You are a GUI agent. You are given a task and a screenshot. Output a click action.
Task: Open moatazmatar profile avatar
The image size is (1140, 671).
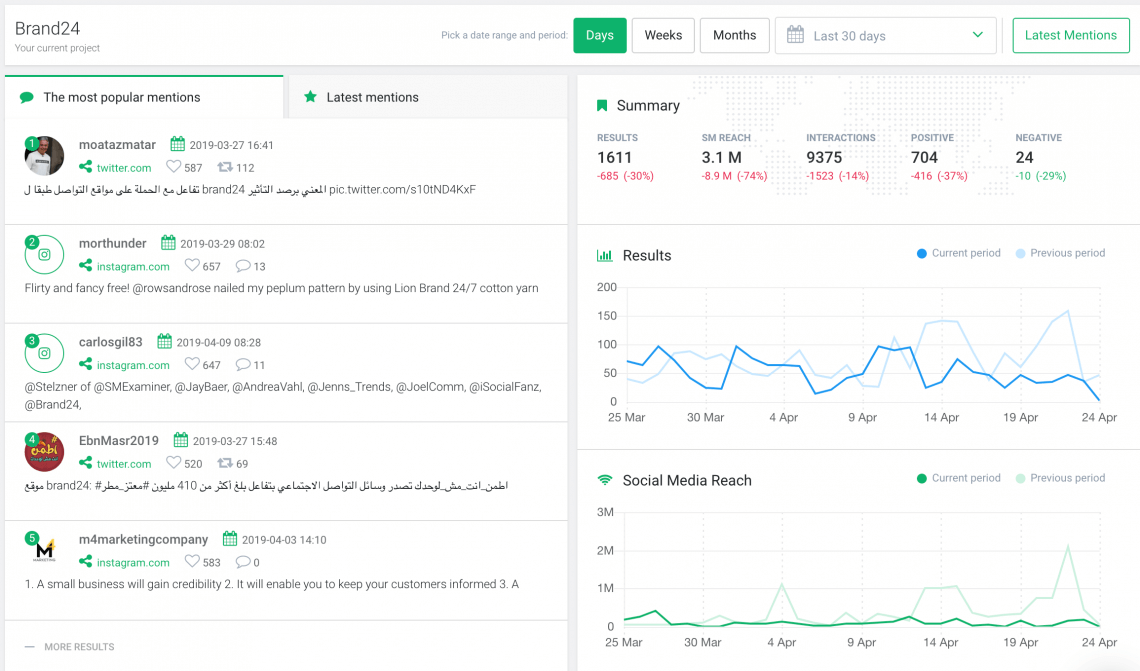click(x=44, y=156)
